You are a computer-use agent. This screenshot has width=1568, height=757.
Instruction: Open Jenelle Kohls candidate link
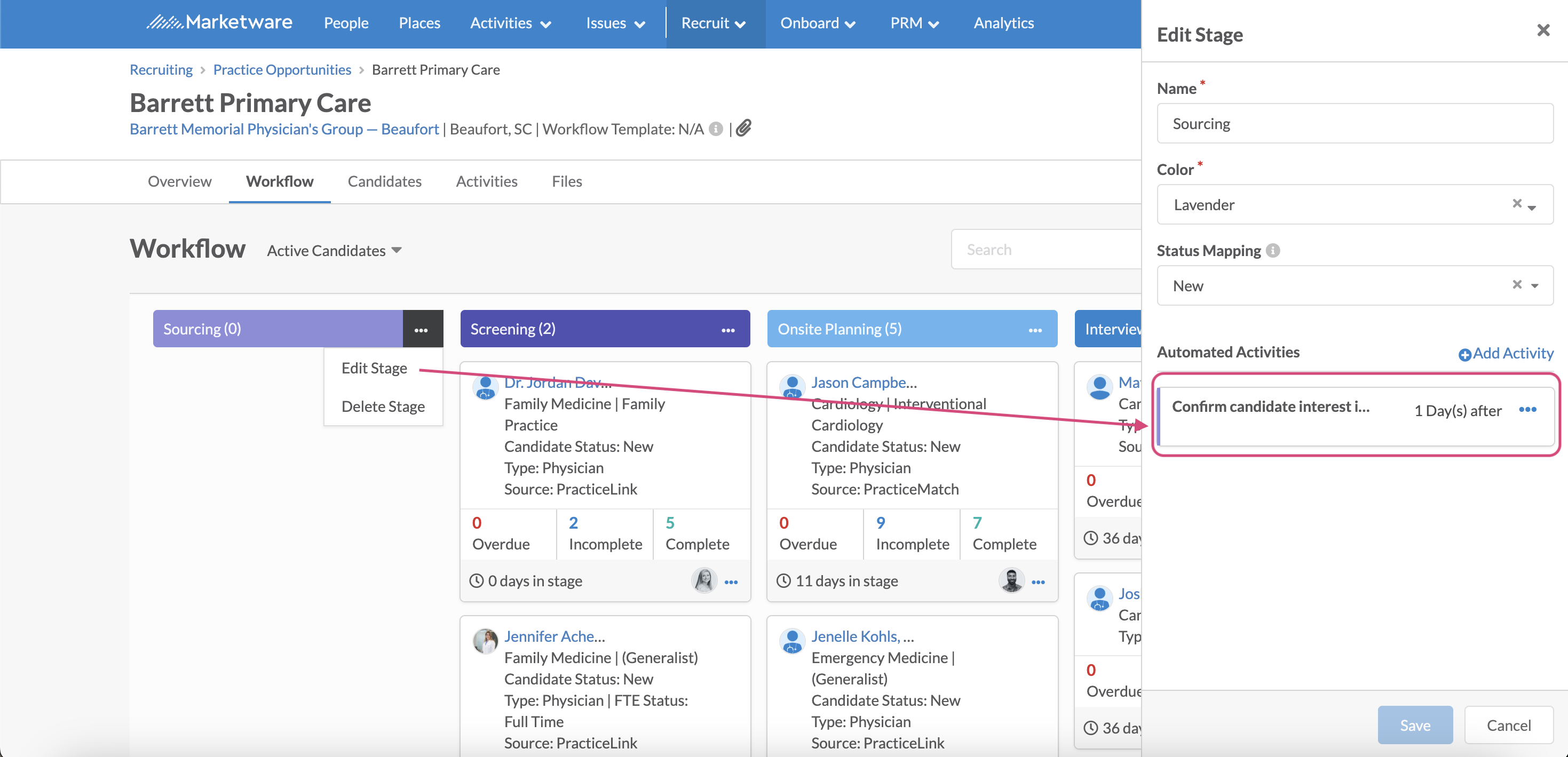tap(862, 636)
